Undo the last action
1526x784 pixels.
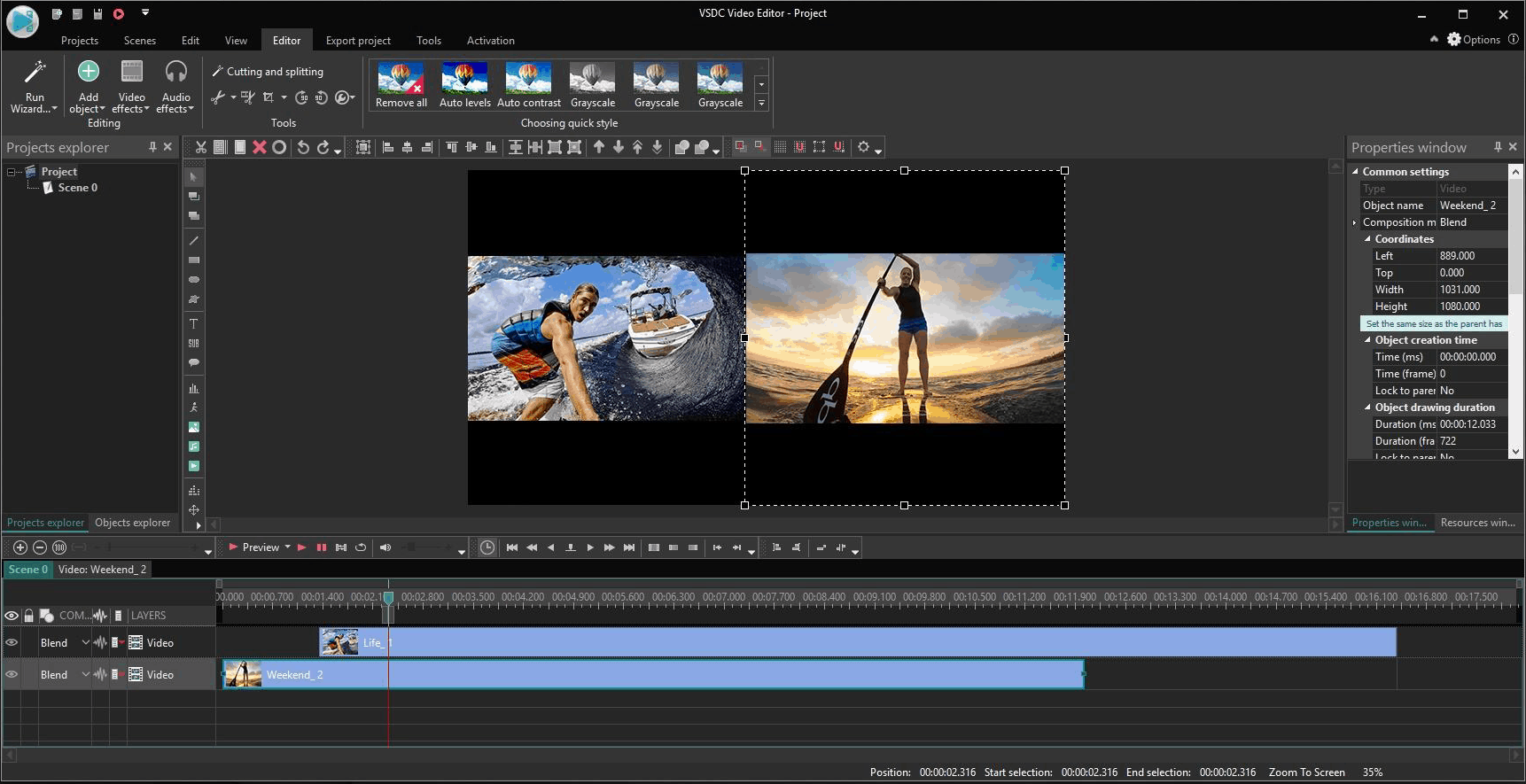(303, 147)
